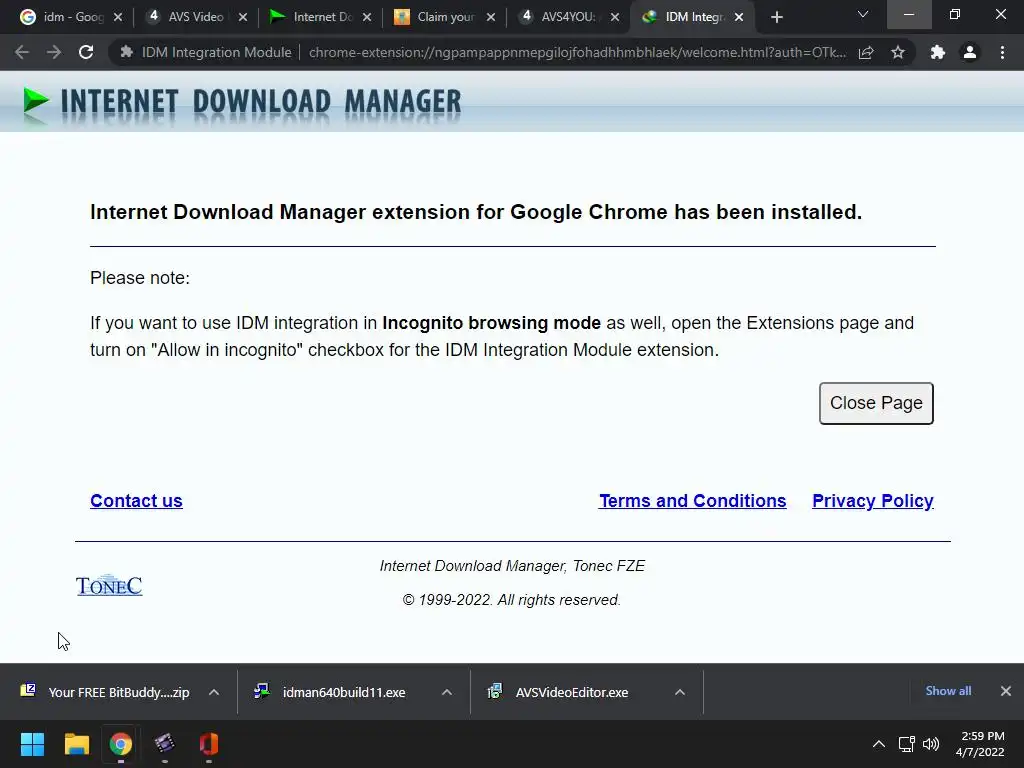
Task: Open the Windows Start menu
Action: [x=32, y=744]
